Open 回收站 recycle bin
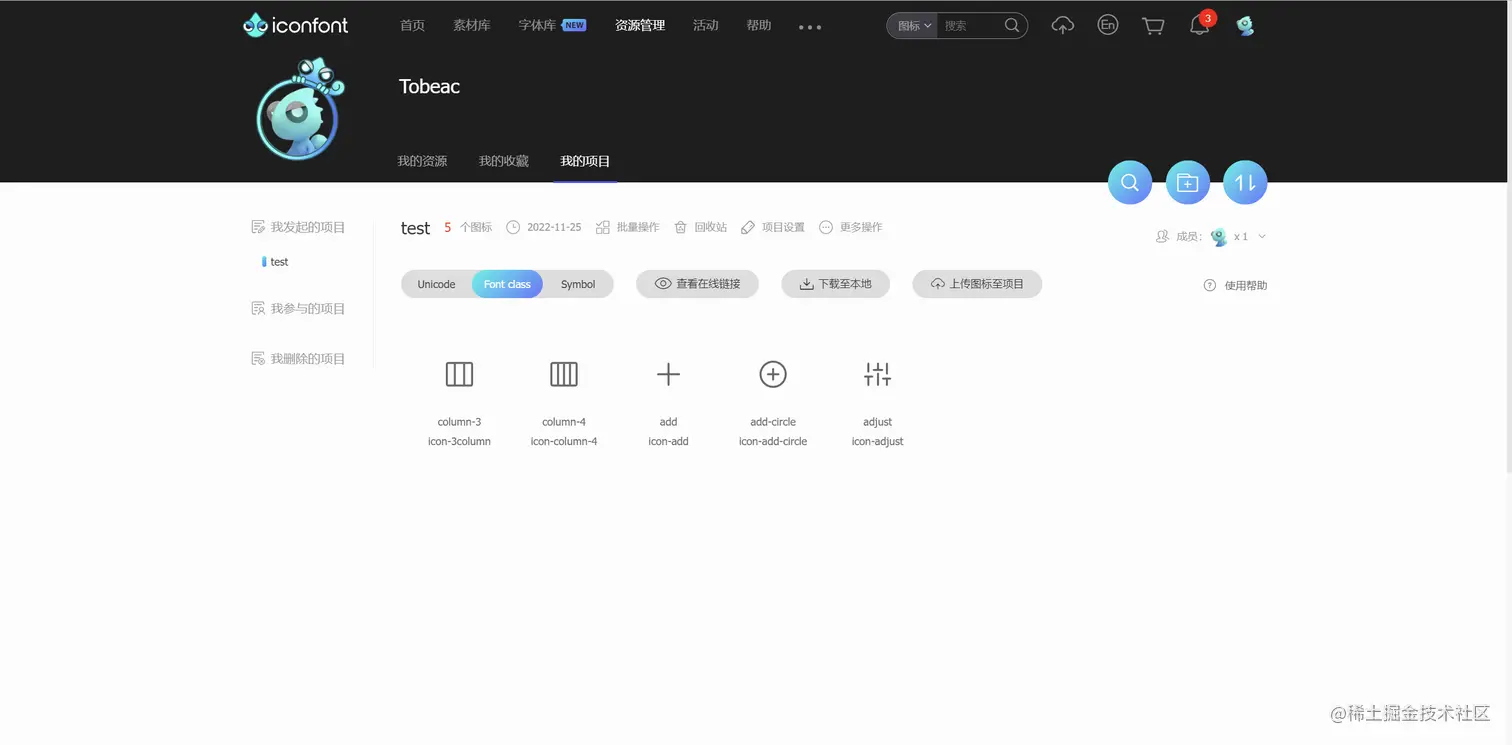The height and width of the screenshot is (745, 1512). [701, 228]
